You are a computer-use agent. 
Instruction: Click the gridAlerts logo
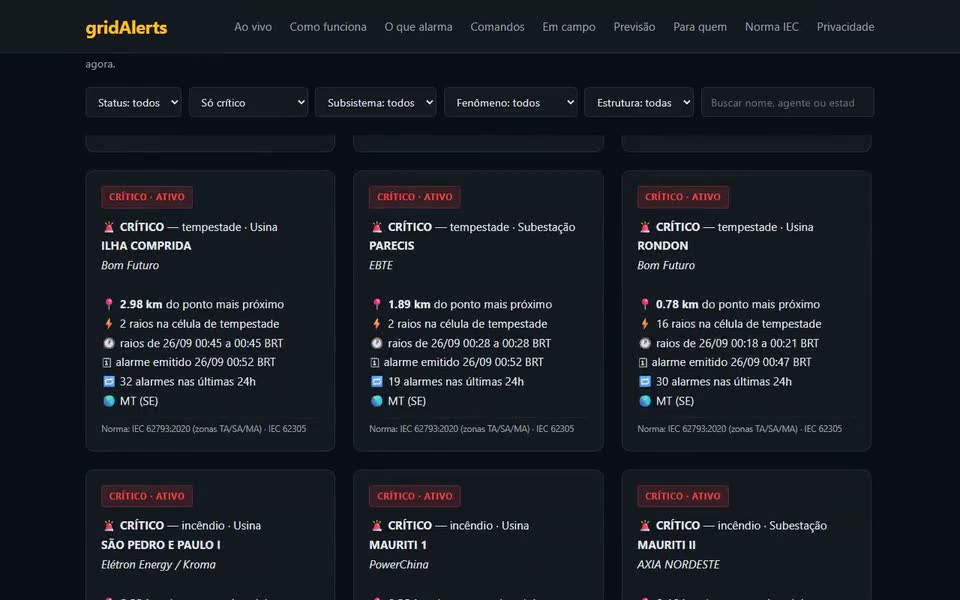pyautogui.click(x=126, y=28)
